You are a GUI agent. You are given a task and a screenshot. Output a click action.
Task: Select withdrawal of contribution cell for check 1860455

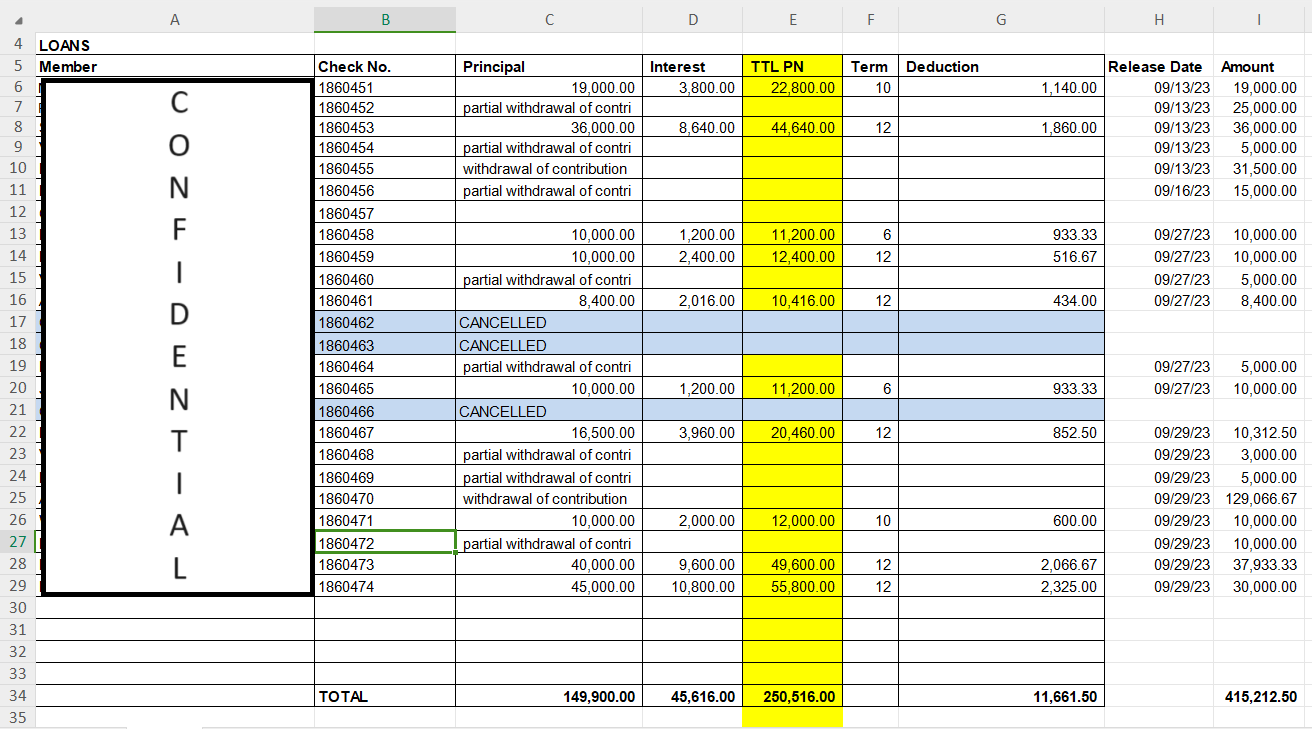pyautogui.click(x=548, y=168)
